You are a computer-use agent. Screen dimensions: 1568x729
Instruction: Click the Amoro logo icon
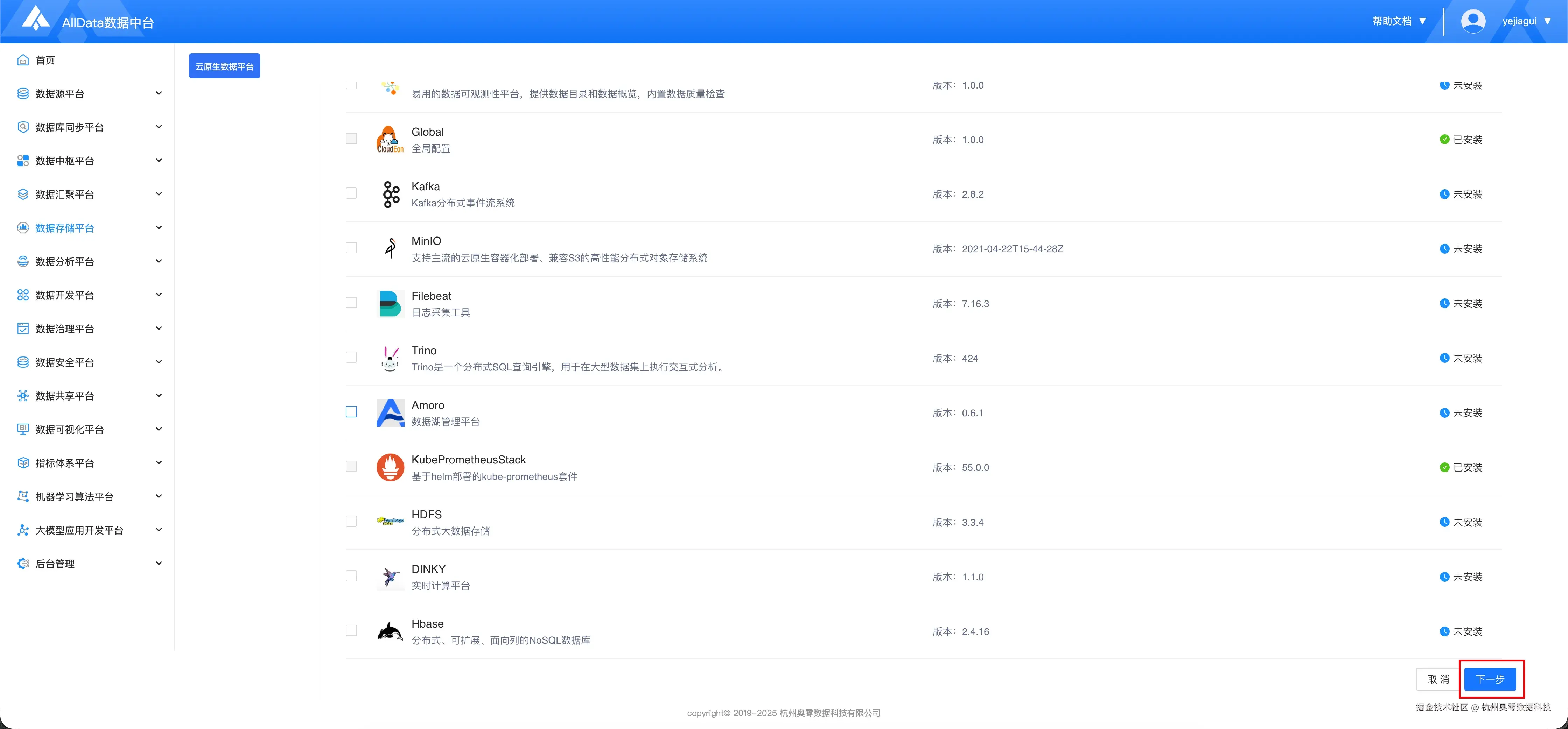pos(390,412)
